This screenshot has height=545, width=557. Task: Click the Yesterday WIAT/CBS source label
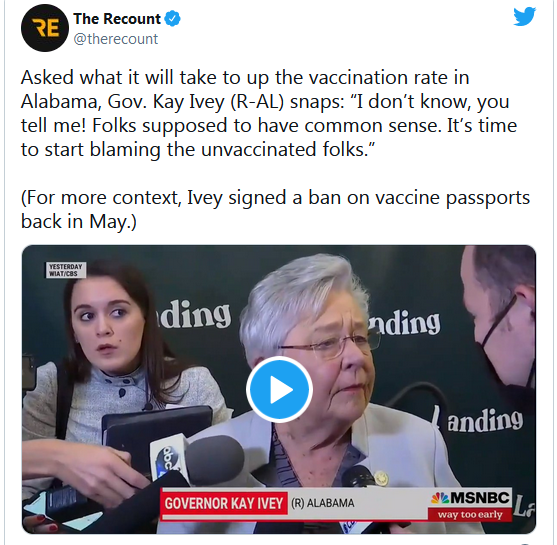pos(66,270)
